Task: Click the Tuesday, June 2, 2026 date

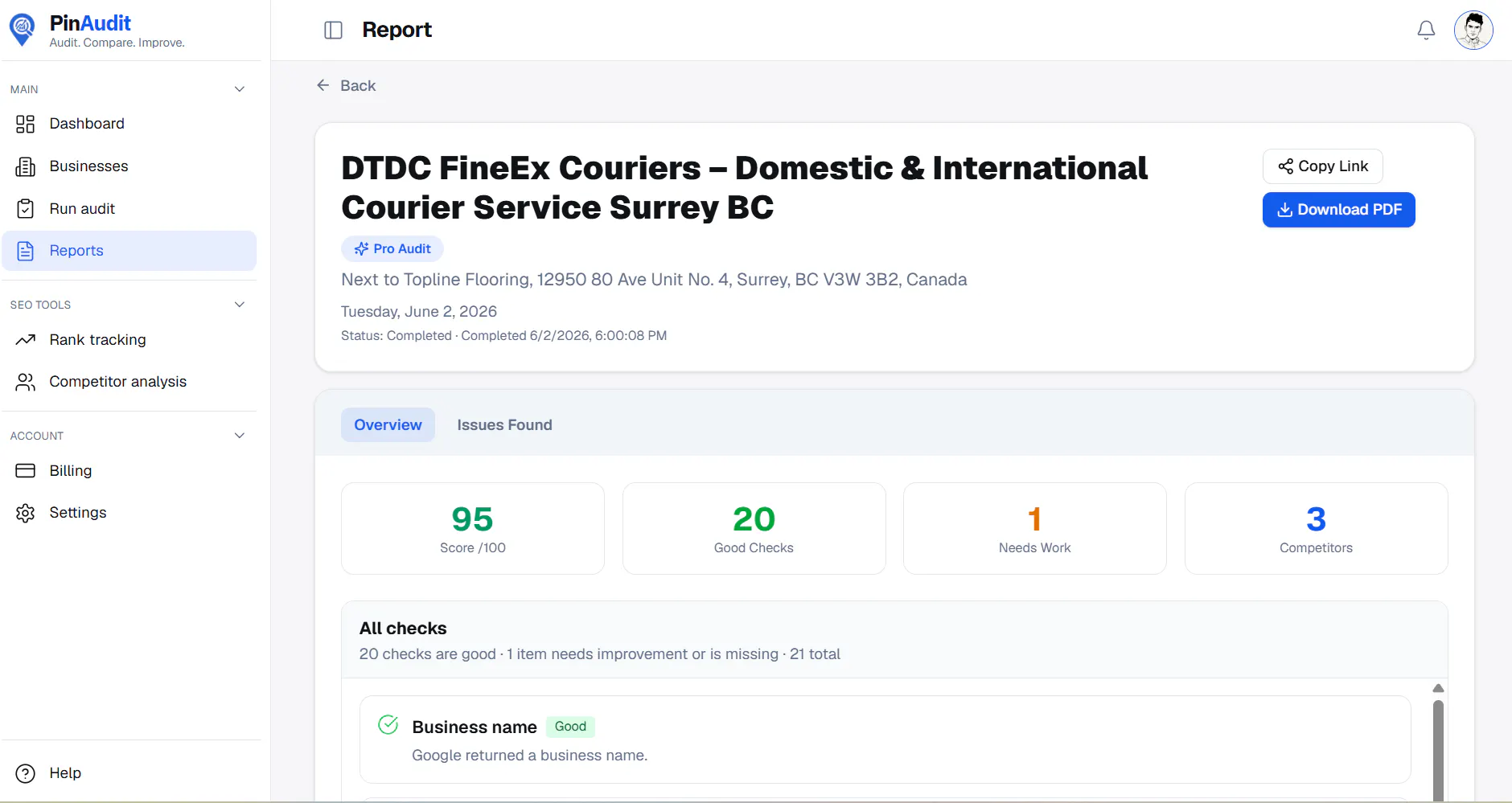Action: pos(419,312)
